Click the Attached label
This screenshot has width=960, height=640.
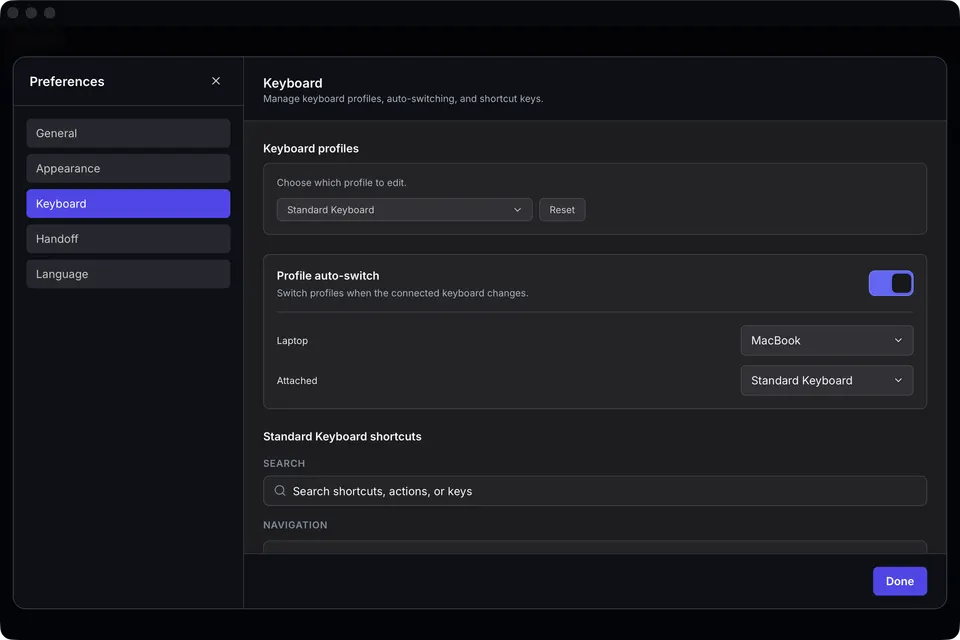297,380
